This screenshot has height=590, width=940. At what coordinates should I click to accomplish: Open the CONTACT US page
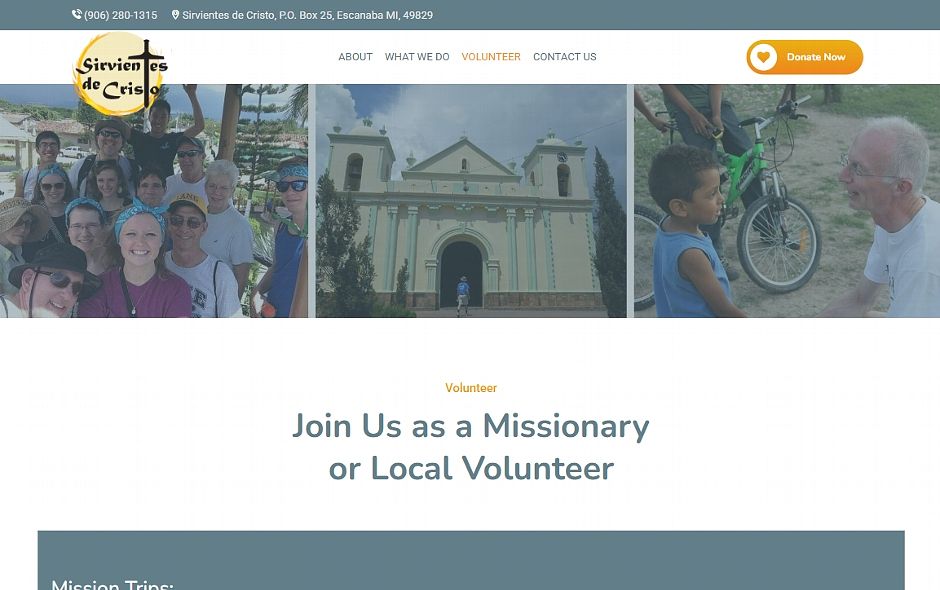click(x=564, y=57)
